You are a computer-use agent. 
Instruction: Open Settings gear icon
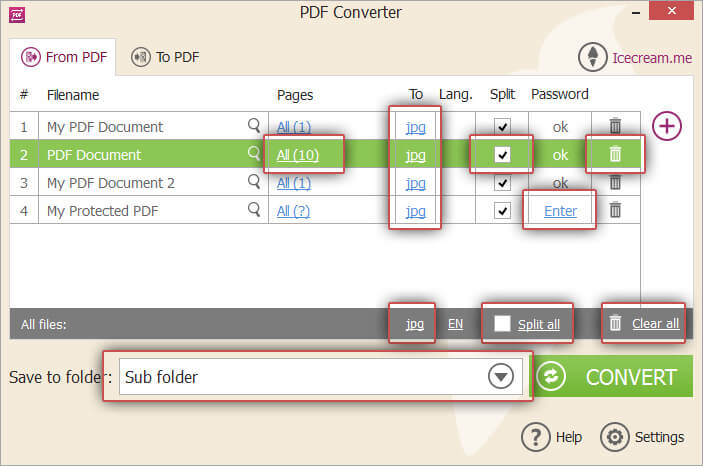(613, 437)
